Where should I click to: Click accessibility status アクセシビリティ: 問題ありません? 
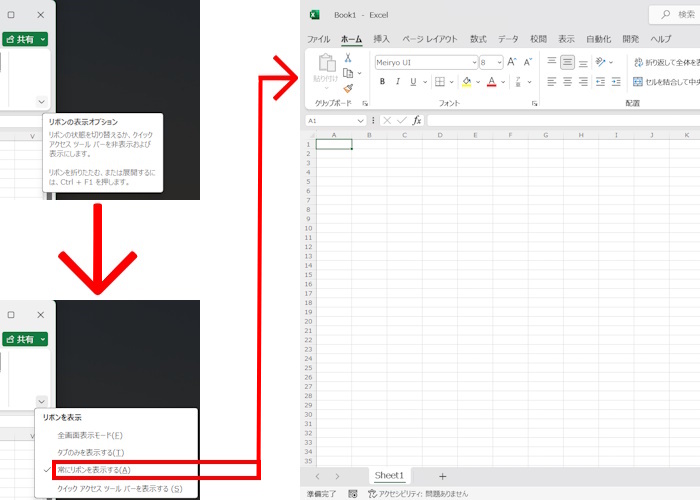point(418,494)
